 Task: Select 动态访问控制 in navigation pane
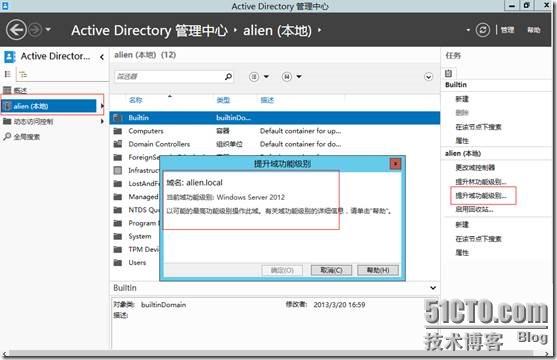click(33, 122)
